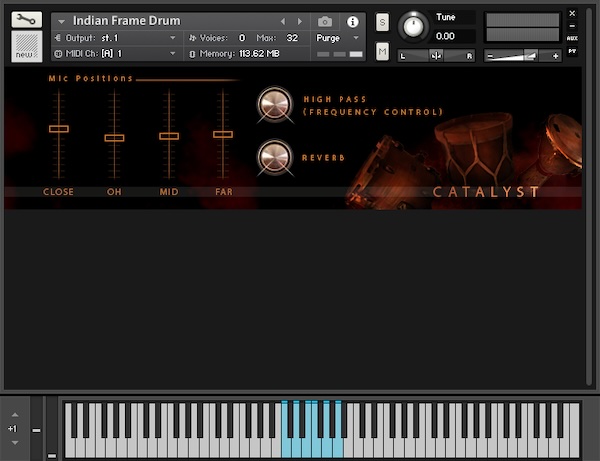
Task: Click the Max voices value field
Action: 292,38
